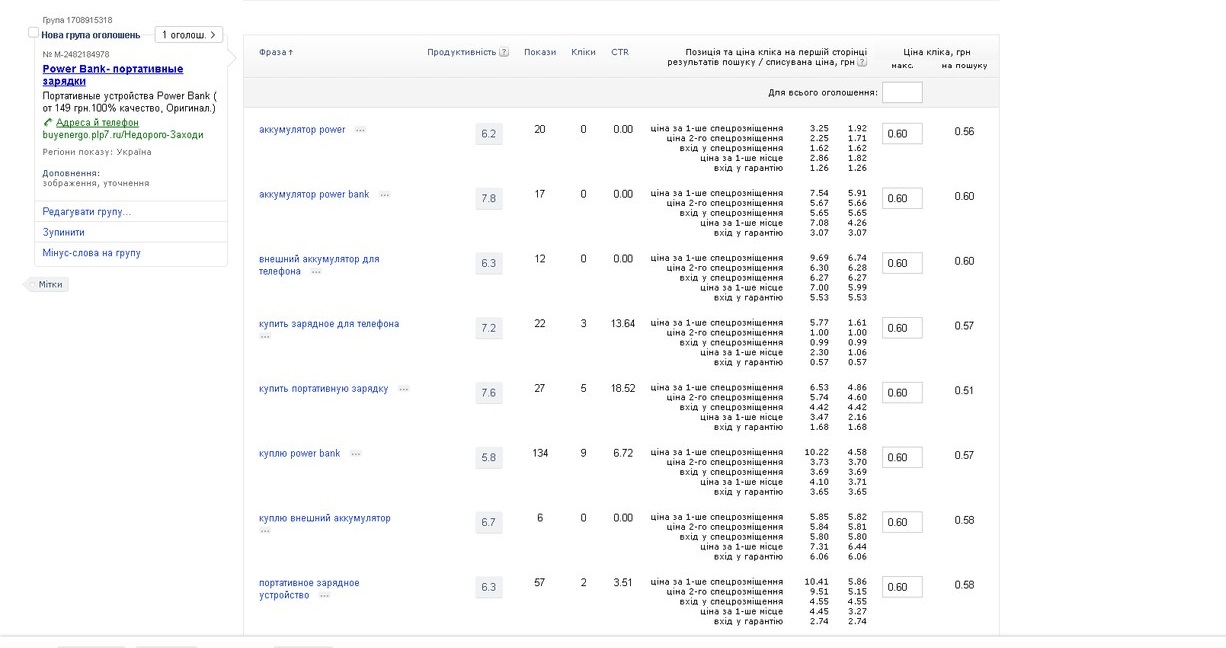Click help icon next to Продуктивність header

tap(504, 52)
